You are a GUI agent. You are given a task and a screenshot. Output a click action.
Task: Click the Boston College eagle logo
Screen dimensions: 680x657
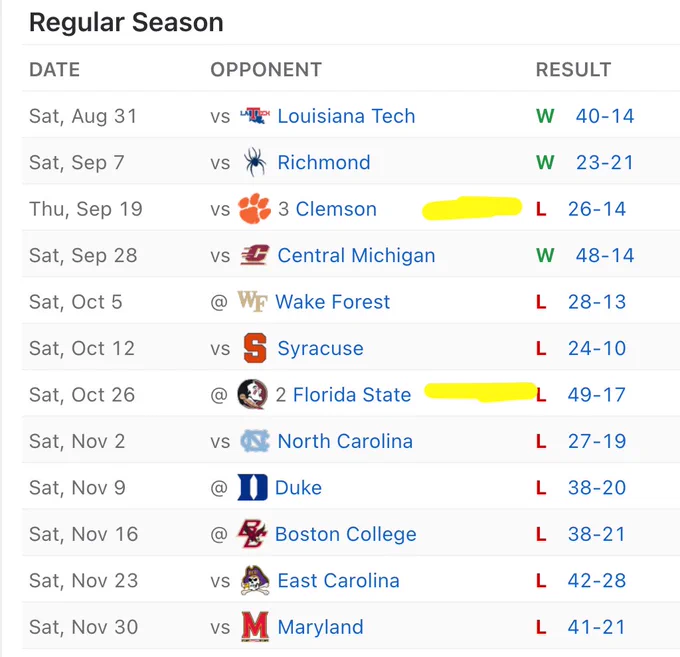pos(252,534)
